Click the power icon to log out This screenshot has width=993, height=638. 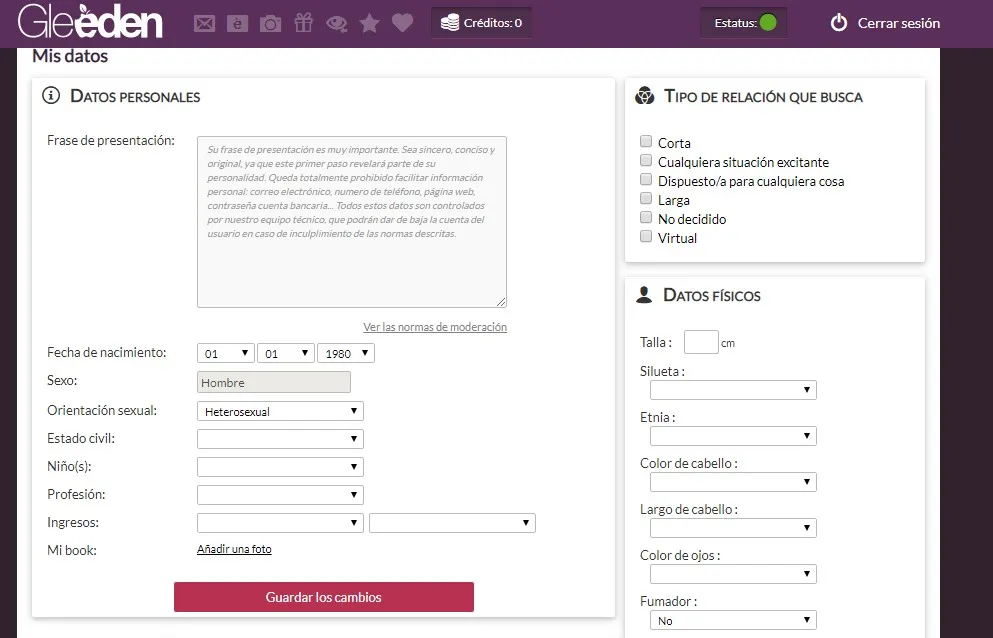pyautogui.click(x=838, y=23)
